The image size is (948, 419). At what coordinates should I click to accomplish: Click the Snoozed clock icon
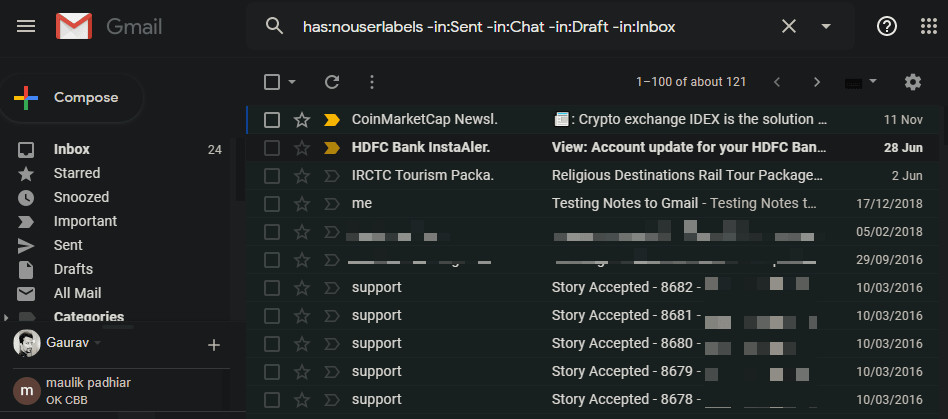[26, 198]
